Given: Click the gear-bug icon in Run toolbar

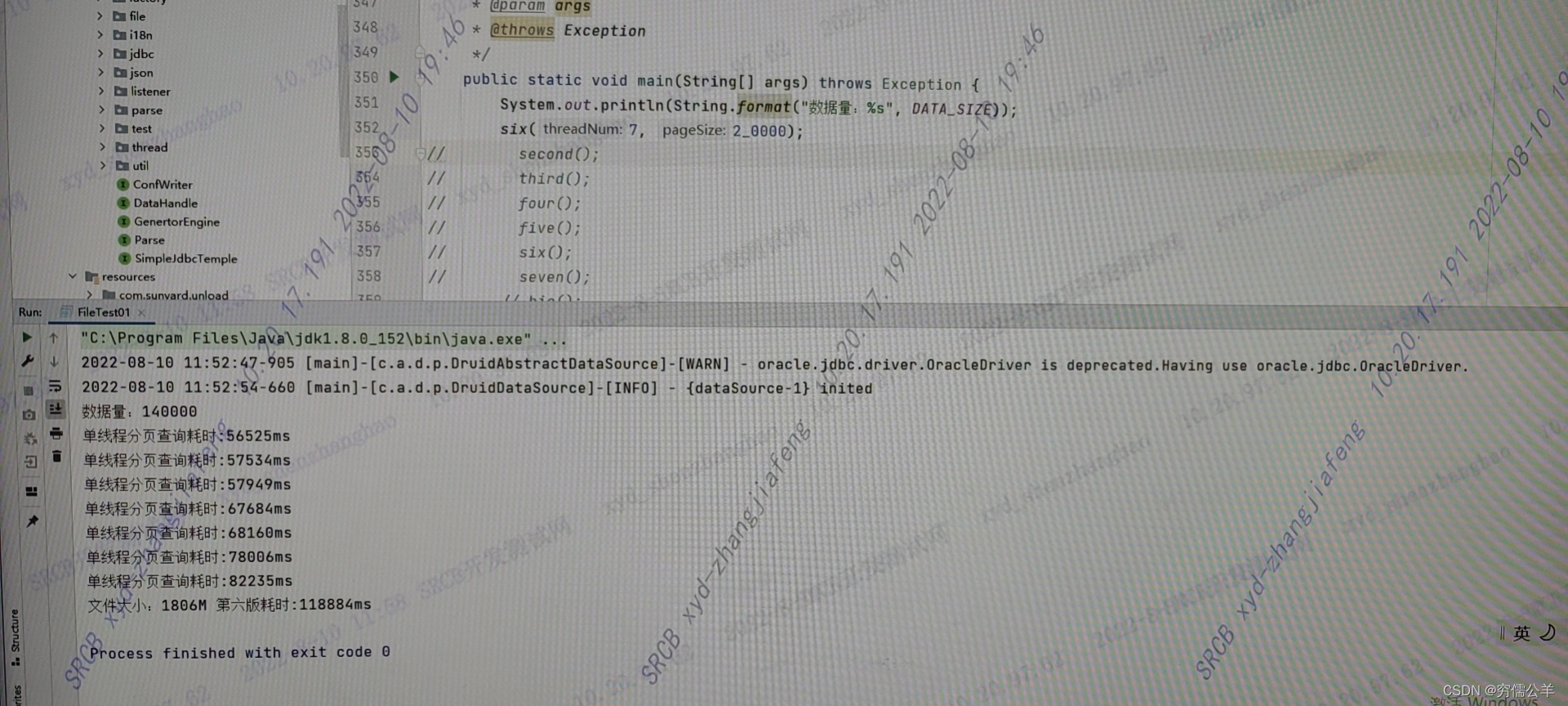Looking at the screenshot, I should [x=29, y=439].
